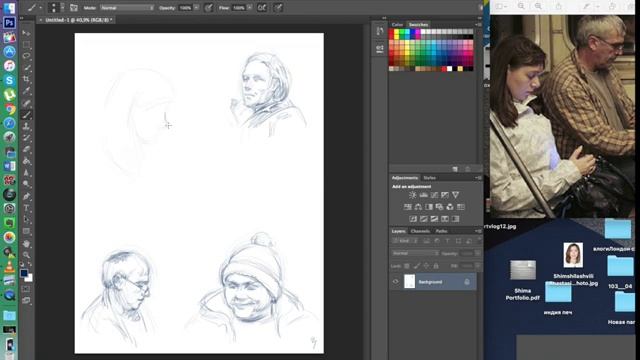Toggle lock all for layer

coord(436,266)
